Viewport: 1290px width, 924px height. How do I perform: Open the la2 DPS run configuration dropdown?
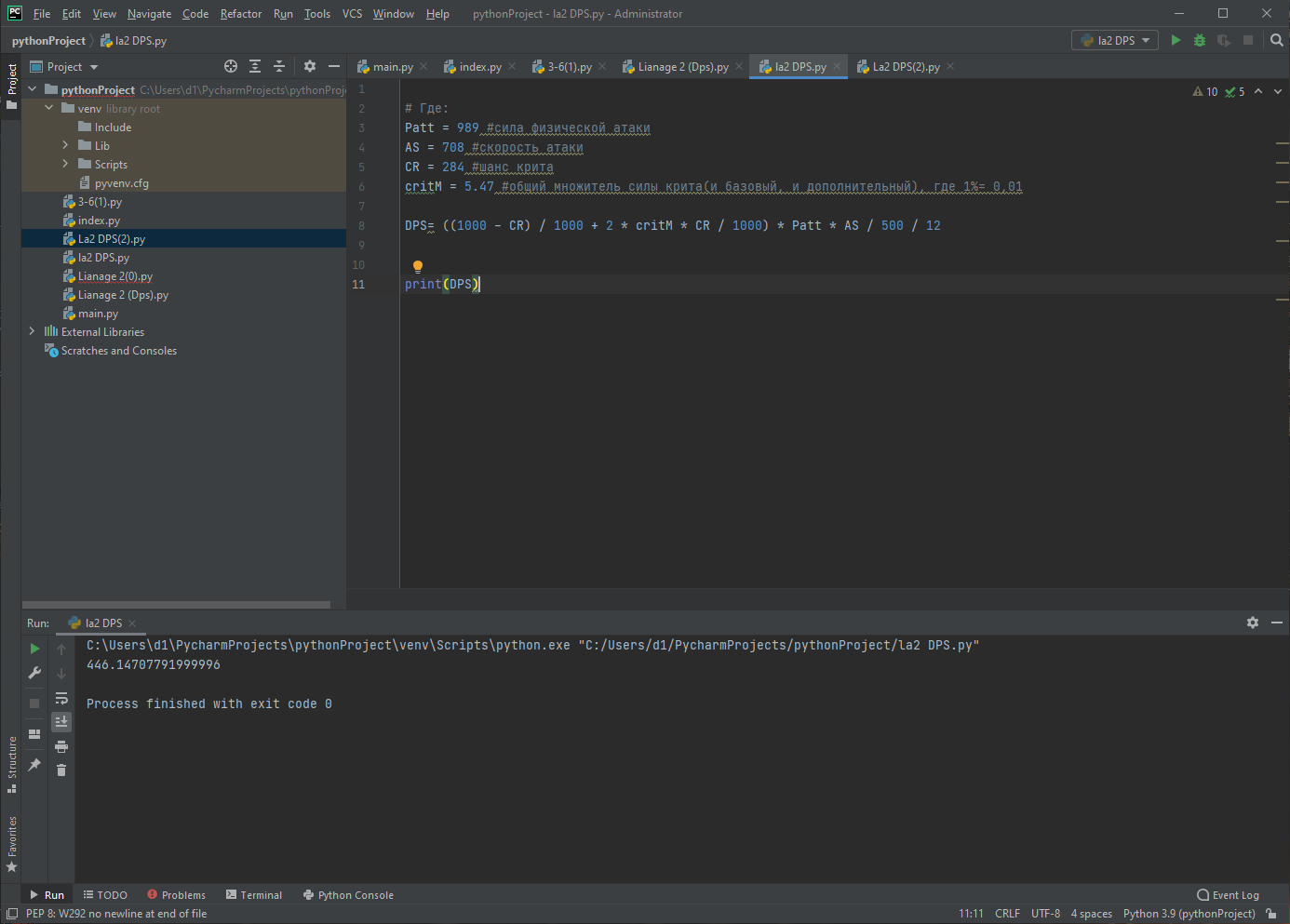tap(1115, 40)
